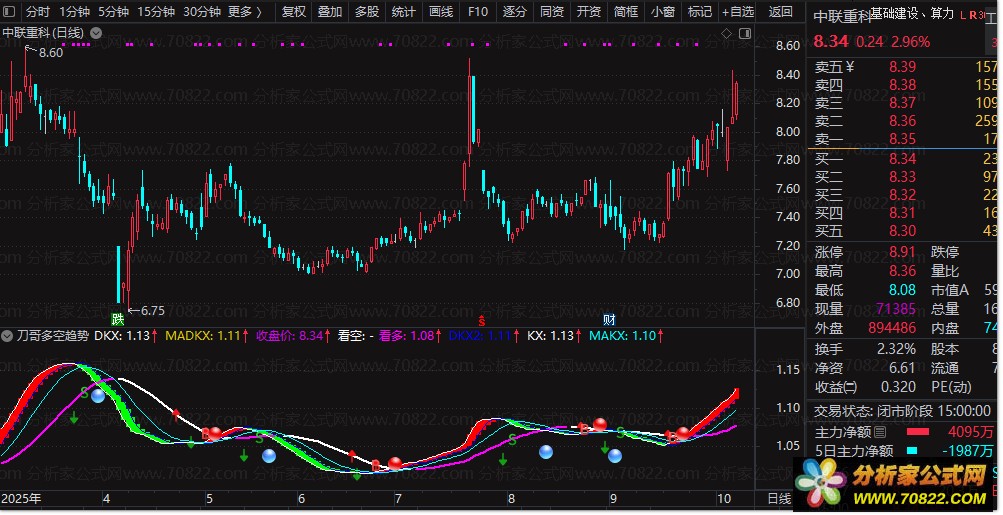Image resolution: width=1003 pixels, height=515 pixels.
Task: Toggle the 叠加 overlay option
Action: click(x=330, y=12)
